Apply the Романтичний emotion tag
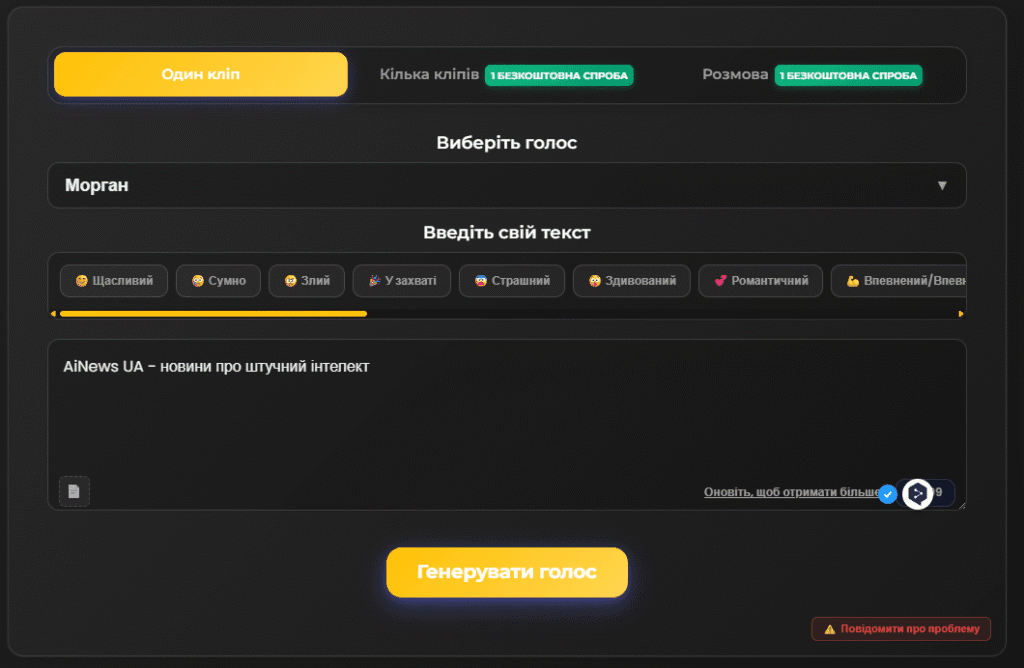The height and width of the screenshot is (668, 1024). [x=760, y=281]
